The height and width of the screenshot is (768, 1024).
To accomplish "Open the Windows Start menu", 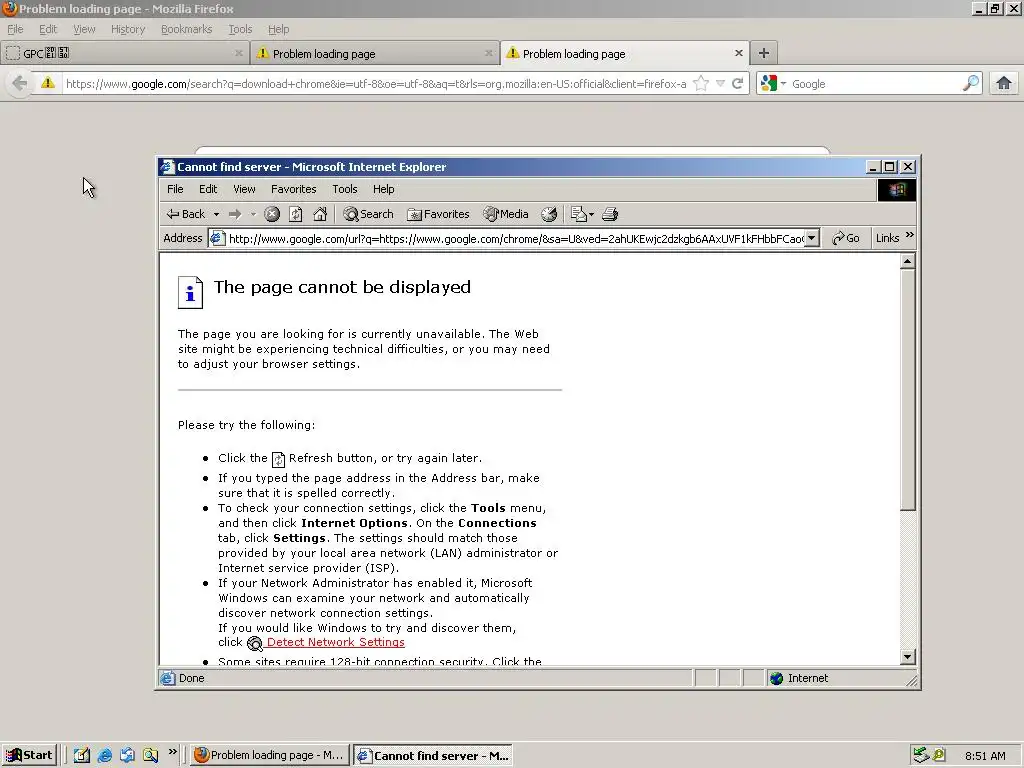I will pos(29,756).
